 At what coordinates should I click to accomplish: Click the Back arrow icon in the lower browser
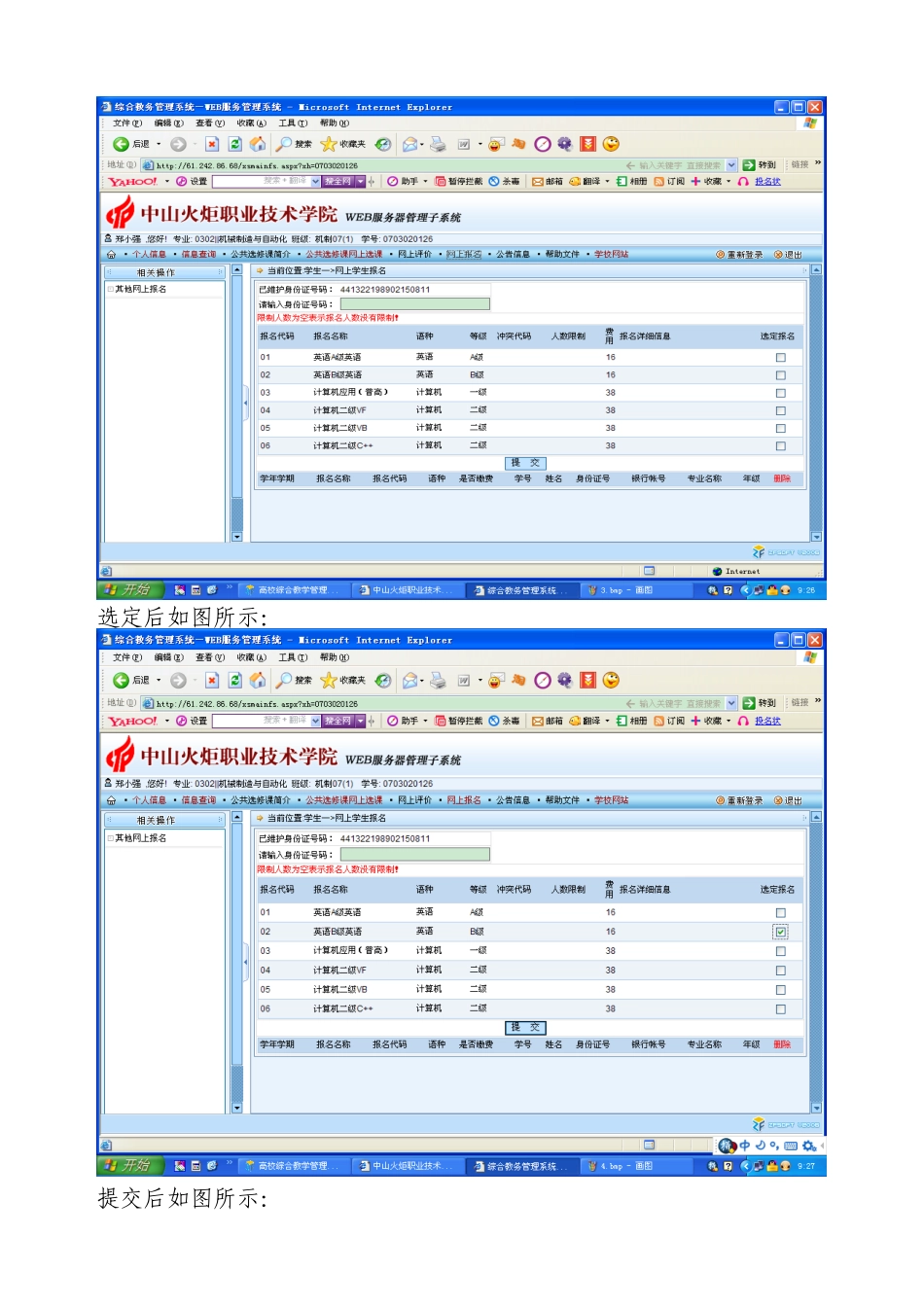click(x=121, y=680)
